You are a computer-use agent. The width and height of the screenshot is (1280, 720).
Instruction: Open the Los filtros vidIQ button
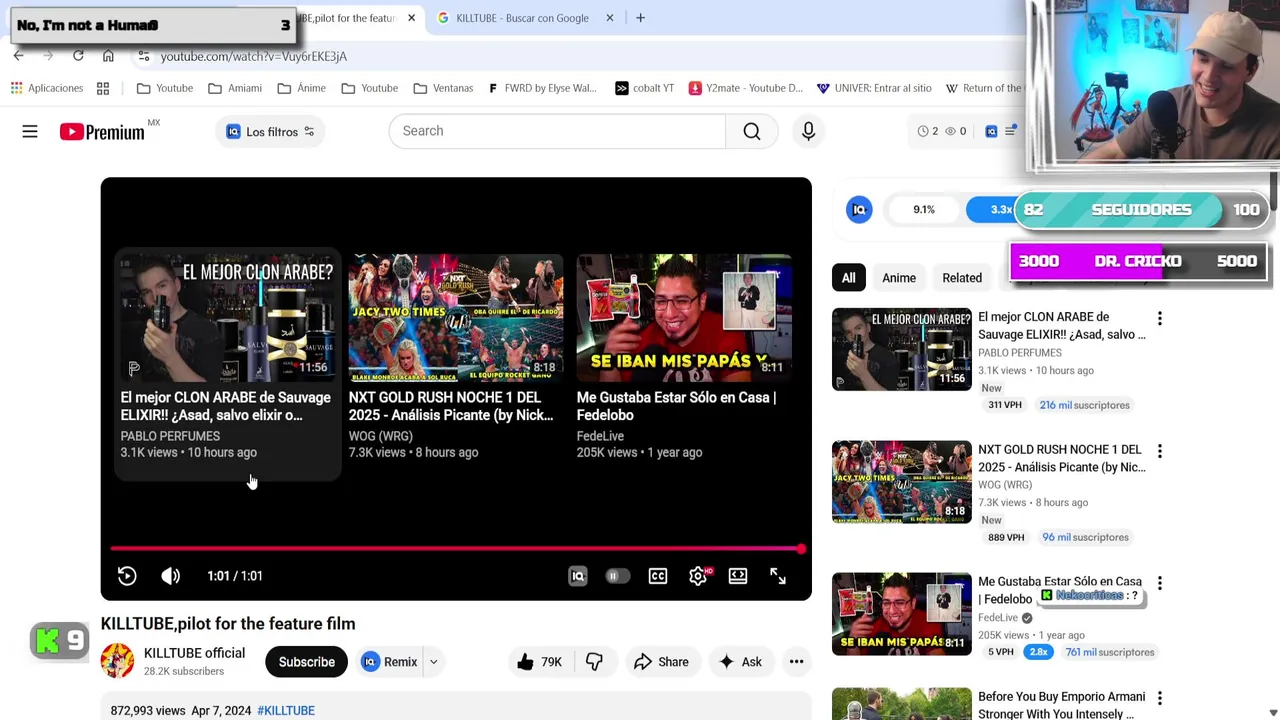coord(270,131)
